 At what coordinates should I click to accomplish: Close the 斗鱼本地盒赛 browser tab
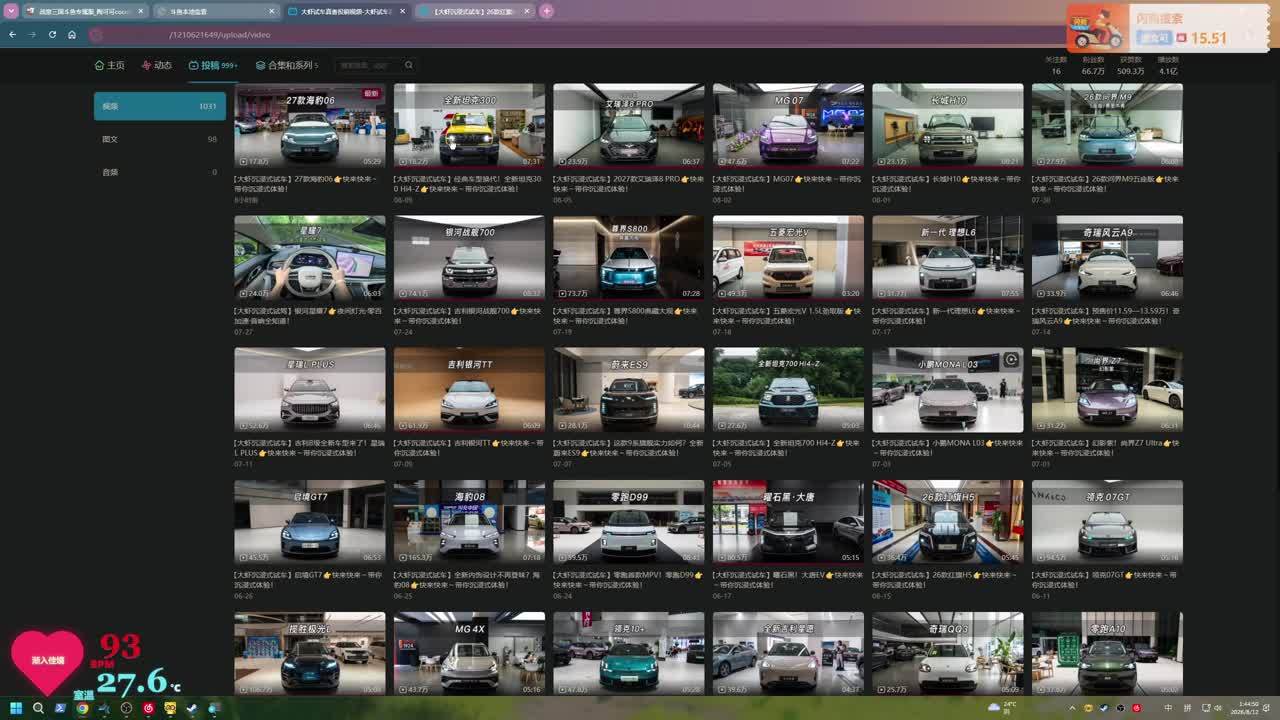(x=271, y=11)
